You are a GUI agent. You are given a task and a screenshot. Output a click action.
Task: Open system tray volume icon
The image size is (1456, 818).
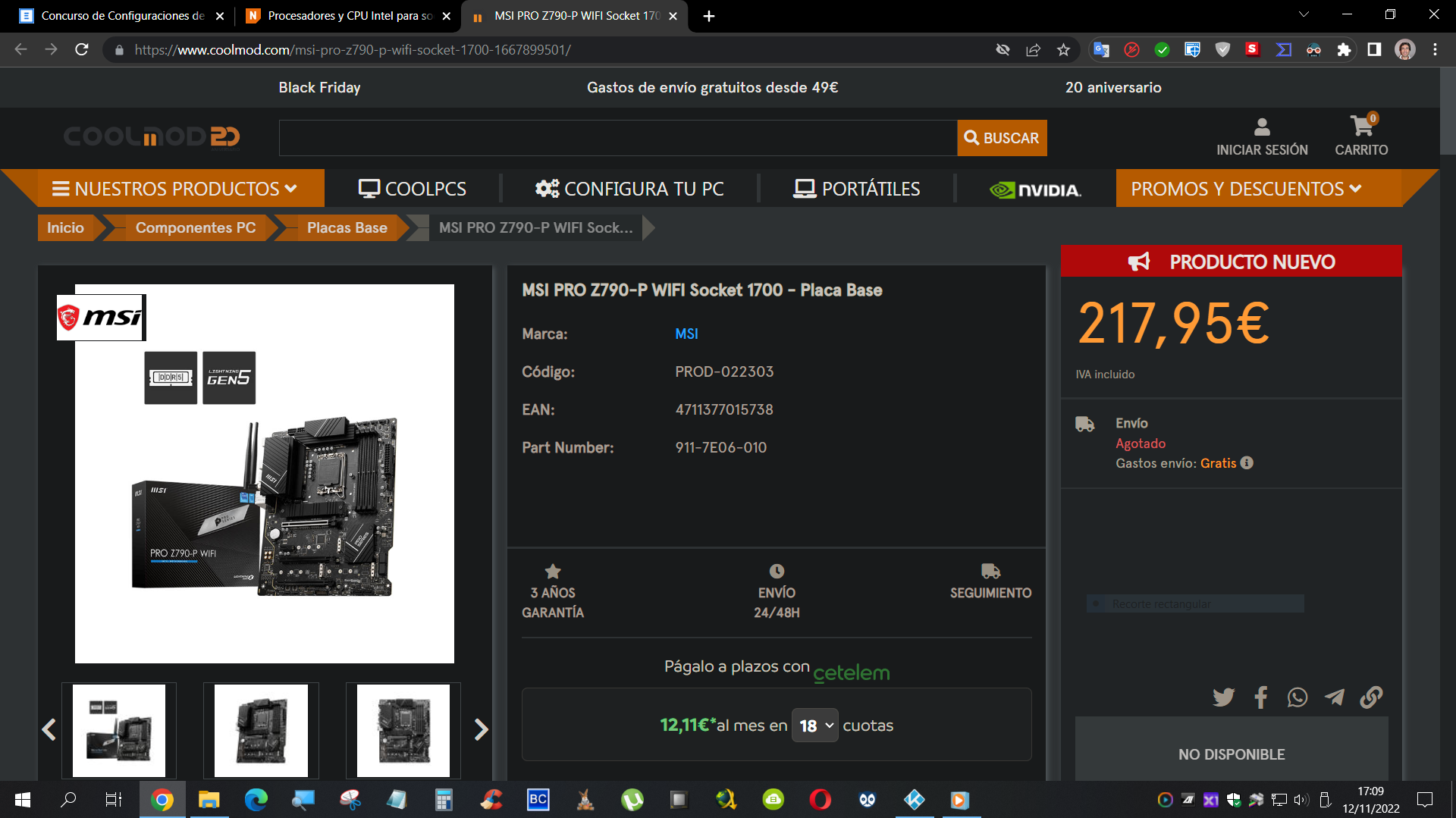[x=1301, y=800]
